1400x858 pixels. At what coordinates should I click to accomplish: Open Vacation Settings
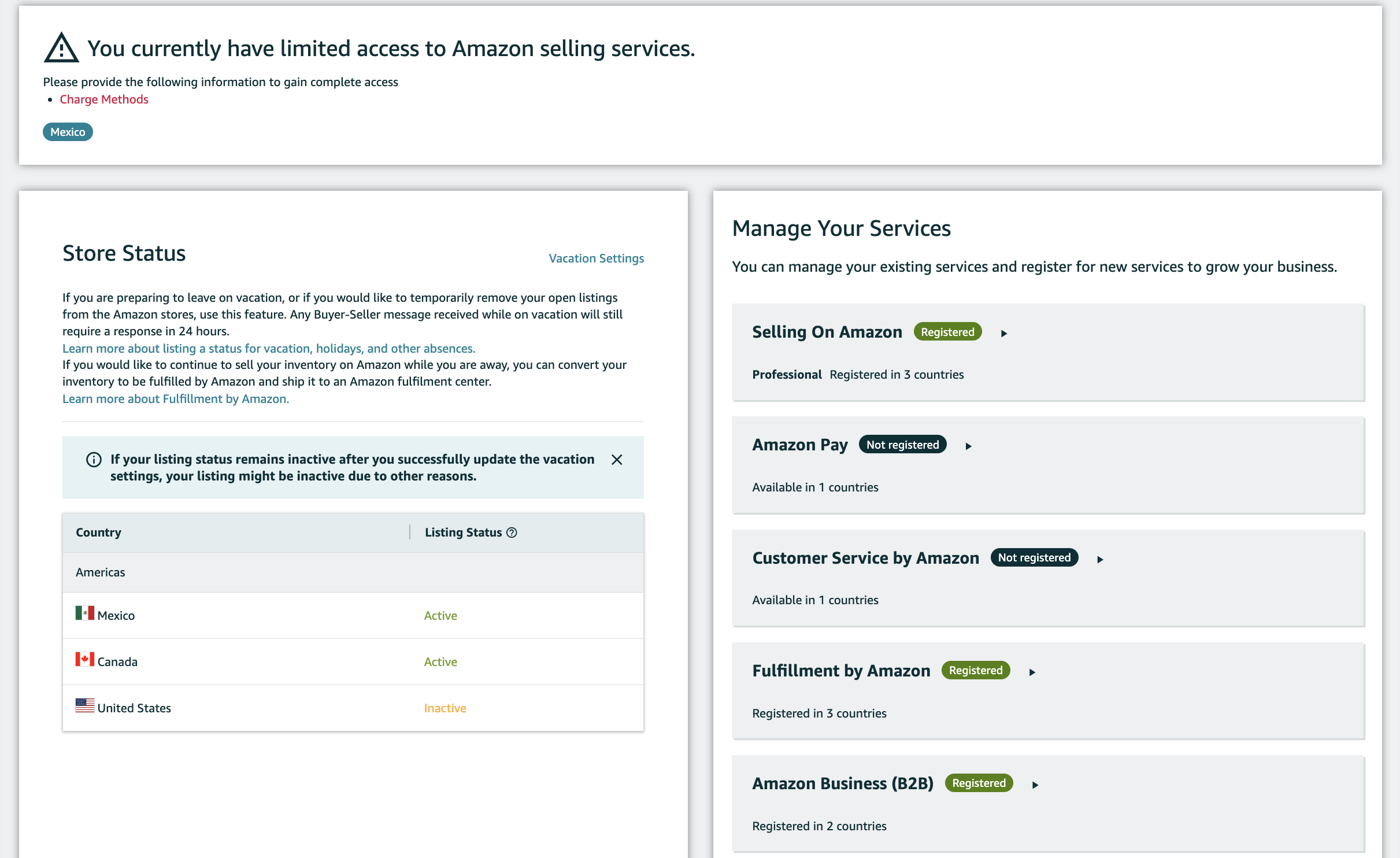[596, 258]
